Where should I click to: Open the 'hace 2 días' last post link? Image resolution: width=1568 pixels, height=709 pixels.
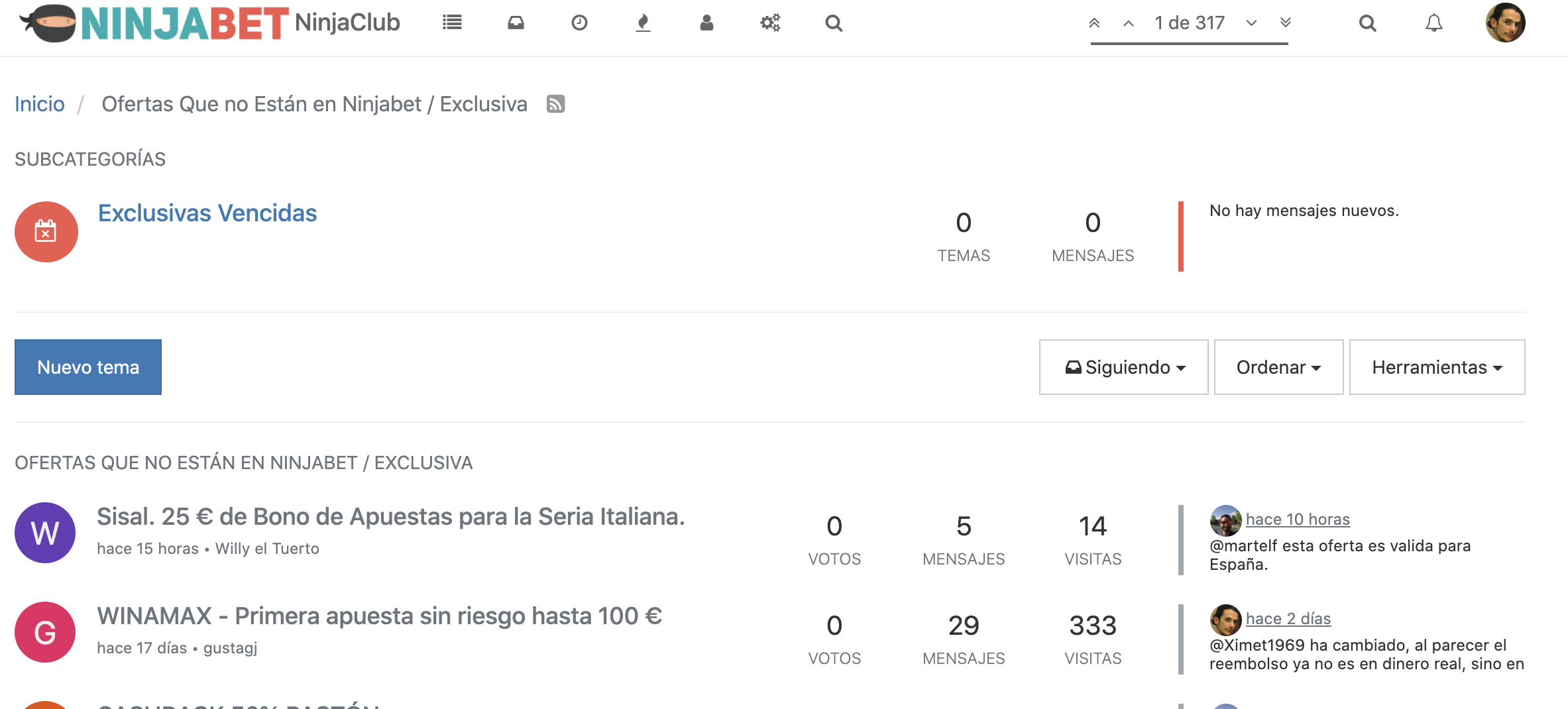[1288, 619]
